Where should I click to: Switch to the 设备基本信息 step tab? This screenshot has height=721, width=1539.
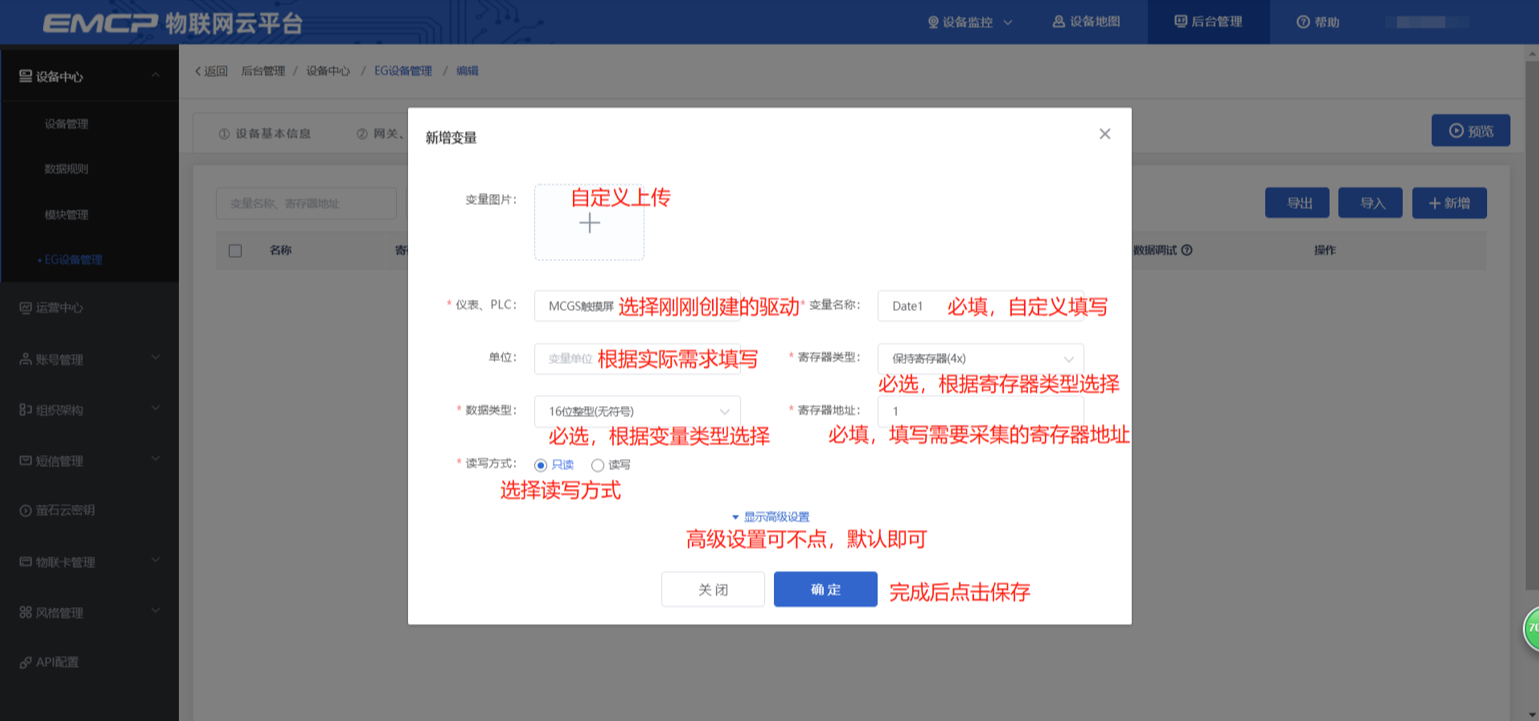click(265, 133)
